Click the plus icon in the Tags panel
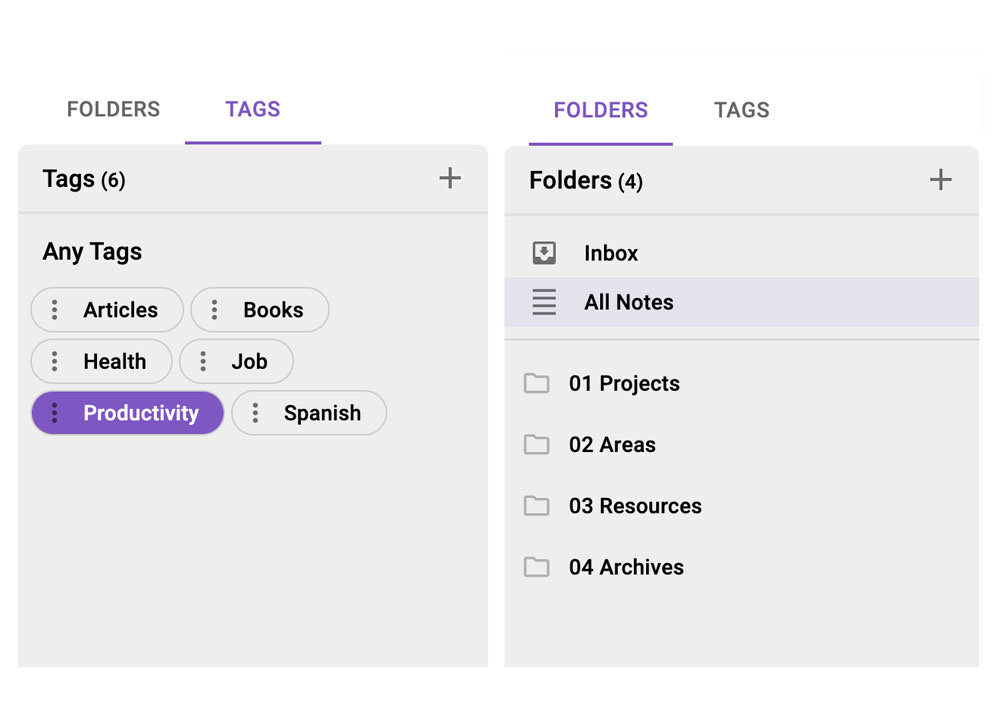Image resolution: width=1000 pixels, height=725 pixels. click(450, 178)
